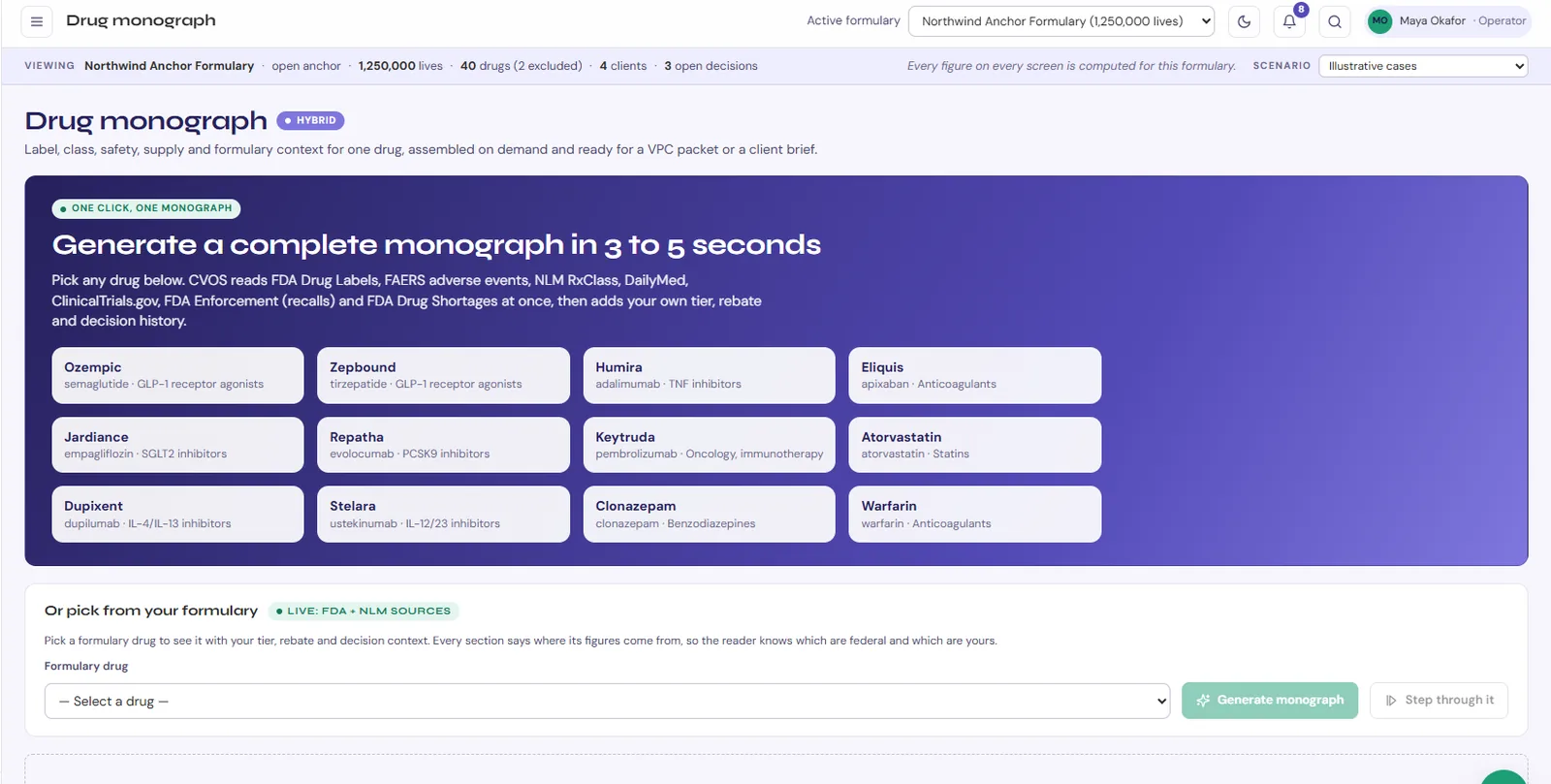Screen dimensions: 1551x784
Task: Open the hamburger navigation menu
Action: [x=37, y=21]
